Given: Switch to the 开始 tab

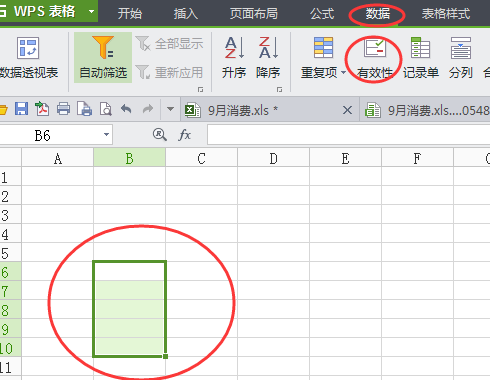Looking at the screenshot, I should (130, 14).
